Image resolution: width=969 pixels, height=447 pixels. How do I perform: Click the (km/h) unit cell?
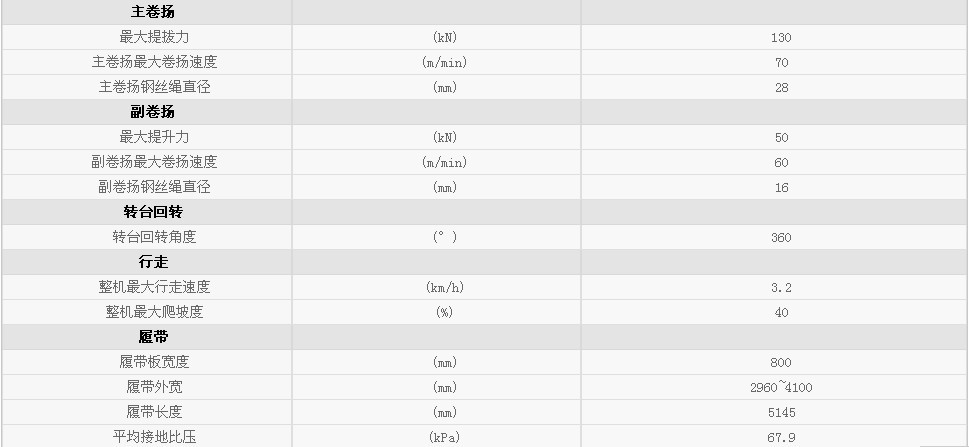pyautogui.click(x=444, y=287)
